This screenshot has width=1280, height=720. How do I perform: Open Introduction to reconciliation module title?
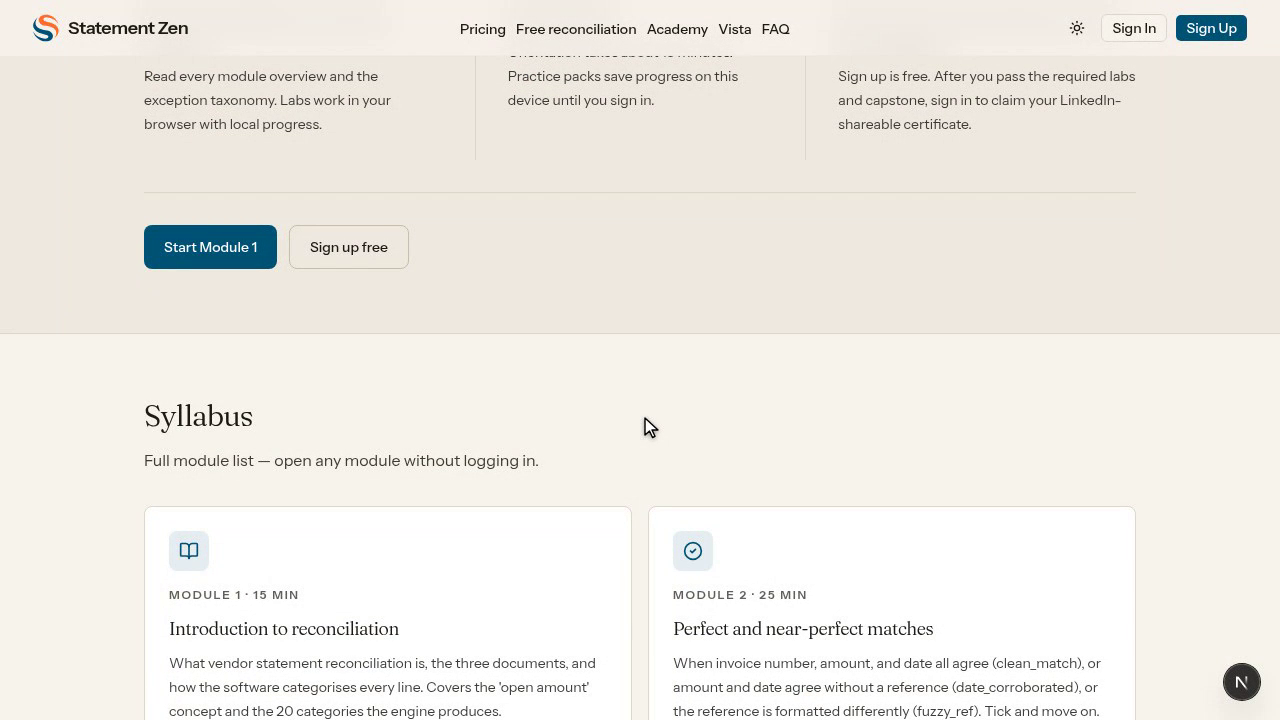coord(284,629)
